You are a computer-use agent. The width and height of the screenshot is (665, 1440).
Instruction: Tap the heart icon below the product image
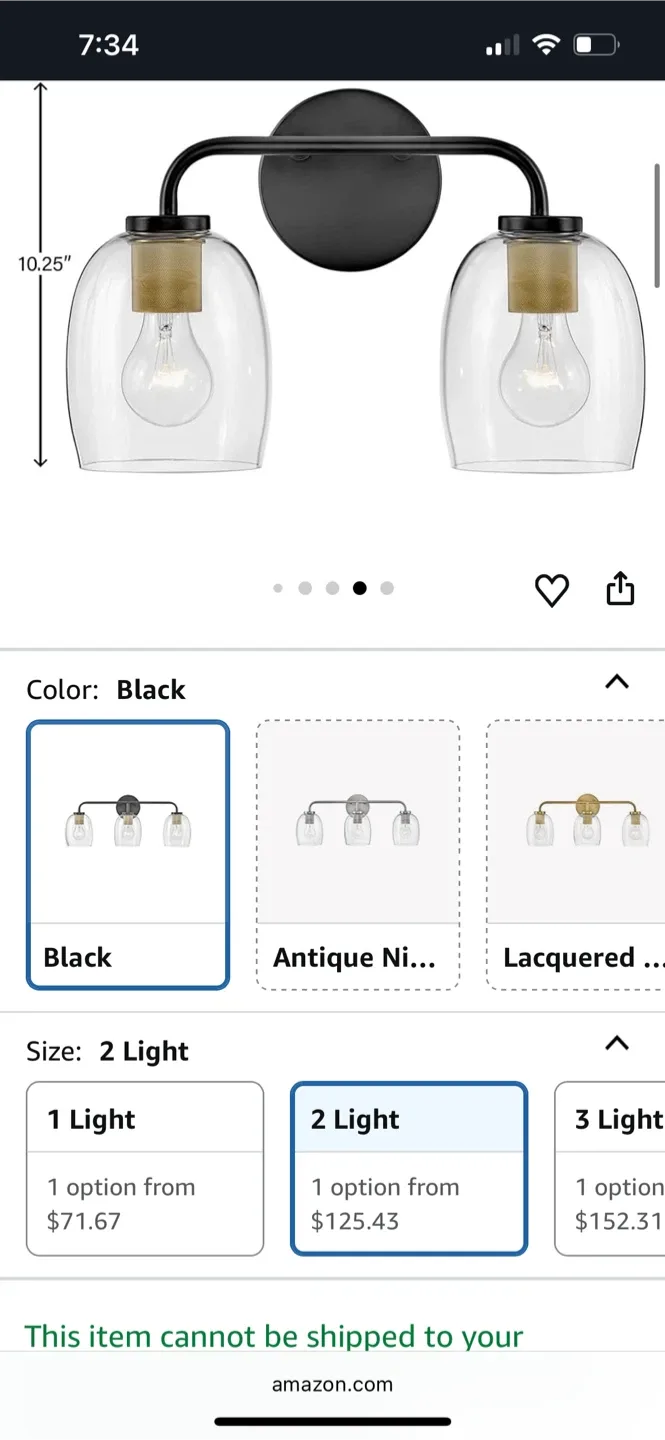(x=551, y=590)
